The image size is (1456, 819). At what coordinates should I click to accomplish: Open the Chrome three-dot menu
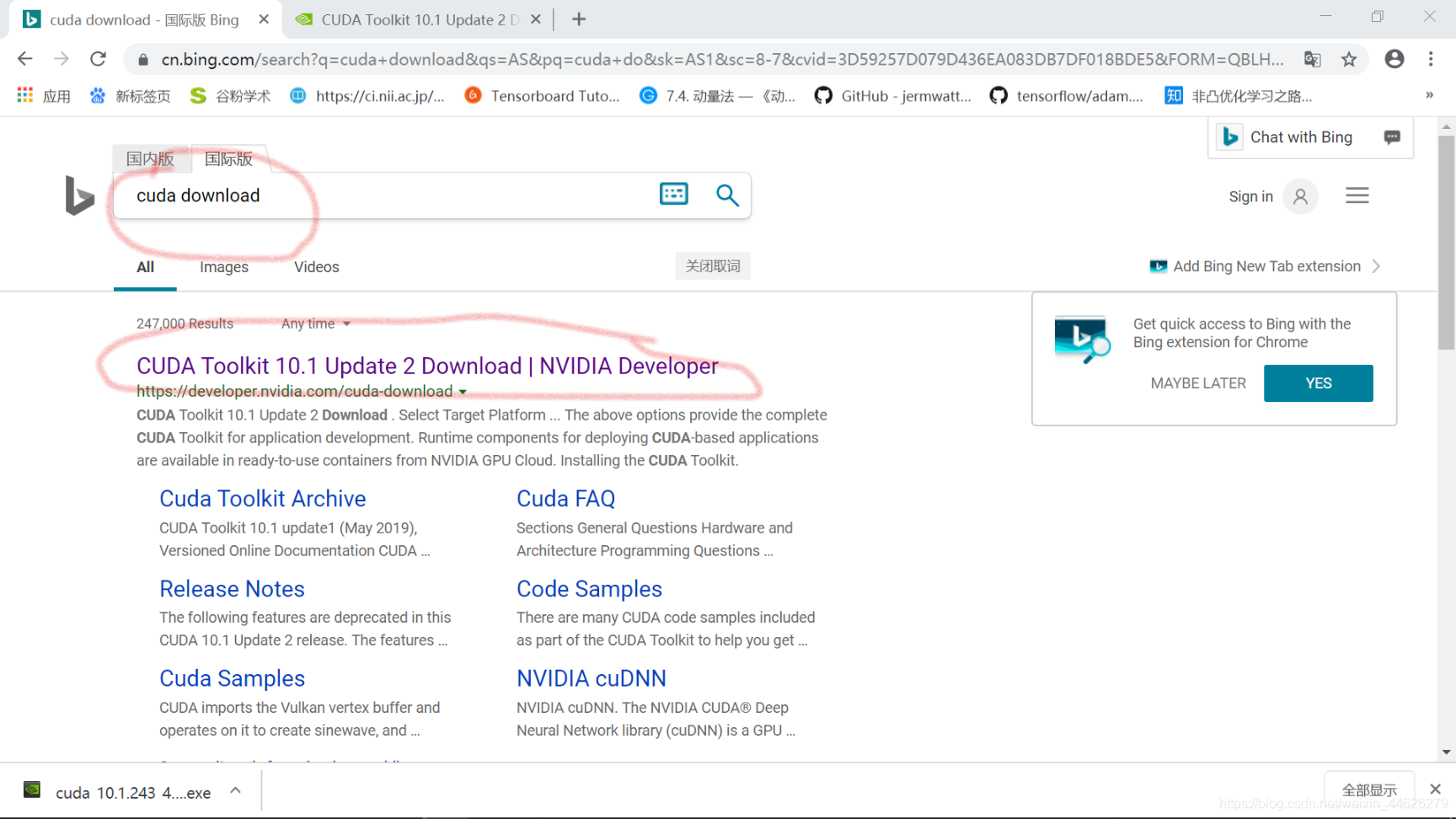[1431, 58]
